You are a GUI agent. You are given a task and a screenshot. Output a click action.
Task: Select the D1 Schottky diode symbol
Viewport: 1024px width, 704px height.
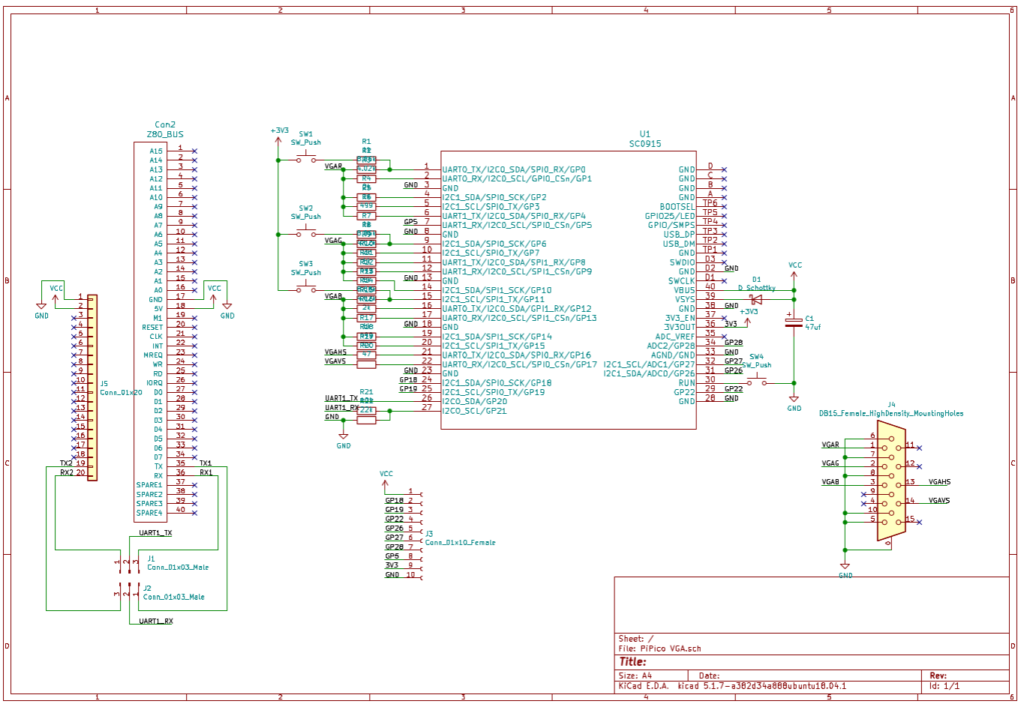[757, 299]
